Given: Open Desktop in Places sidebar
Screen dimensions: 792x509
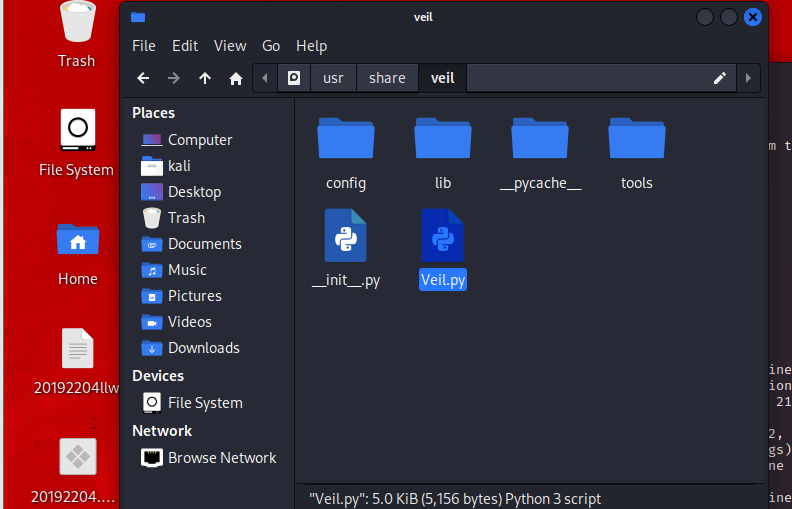Looking at the screenshot, I should click(x=181, y=192).
